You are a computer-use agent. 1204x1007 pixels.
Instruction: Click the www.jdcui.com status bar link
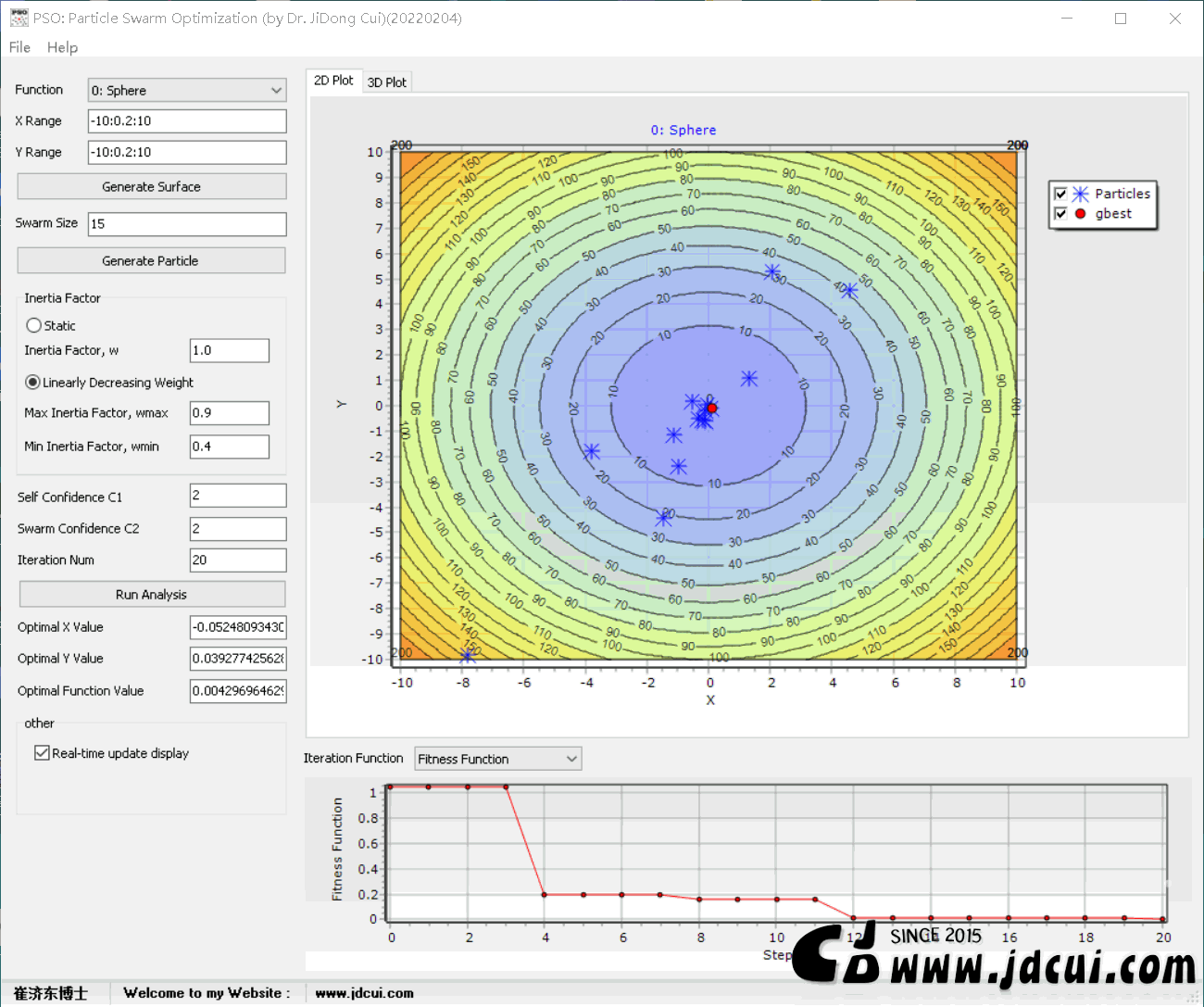(x=364, y=993)
